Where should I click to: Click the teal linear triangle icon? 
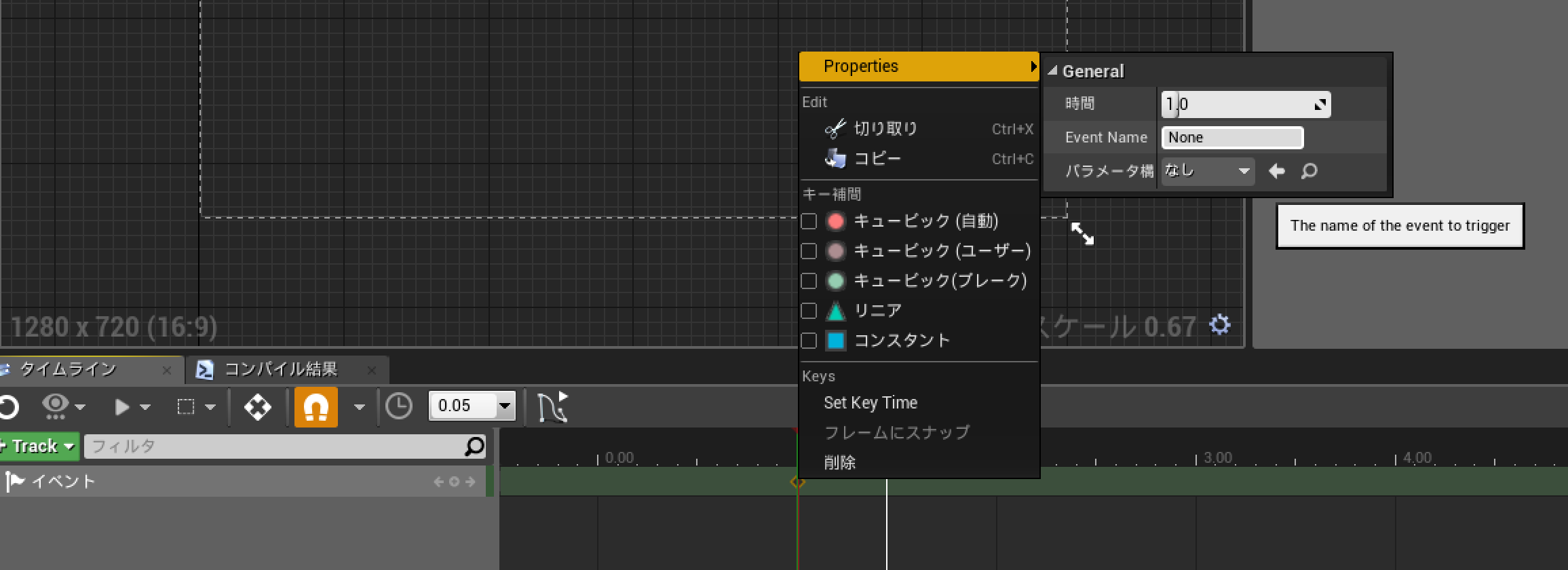point(836,311)
